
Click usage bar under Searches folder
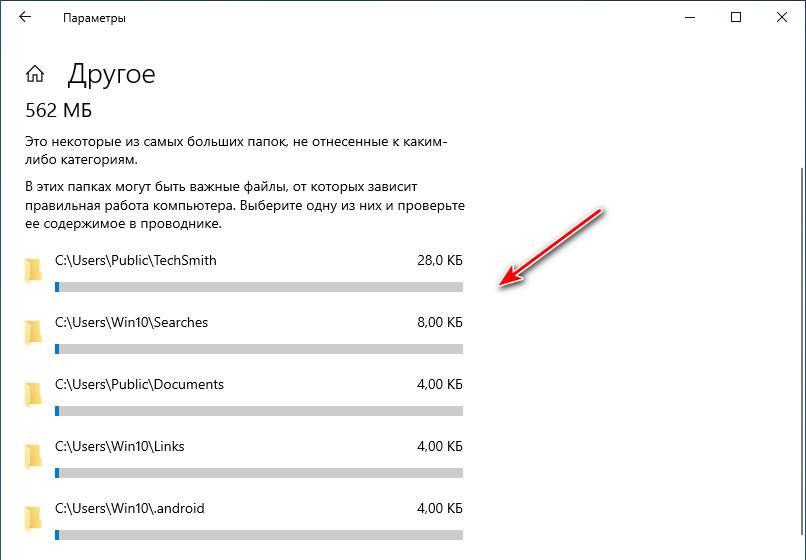[x=259, y=349]
